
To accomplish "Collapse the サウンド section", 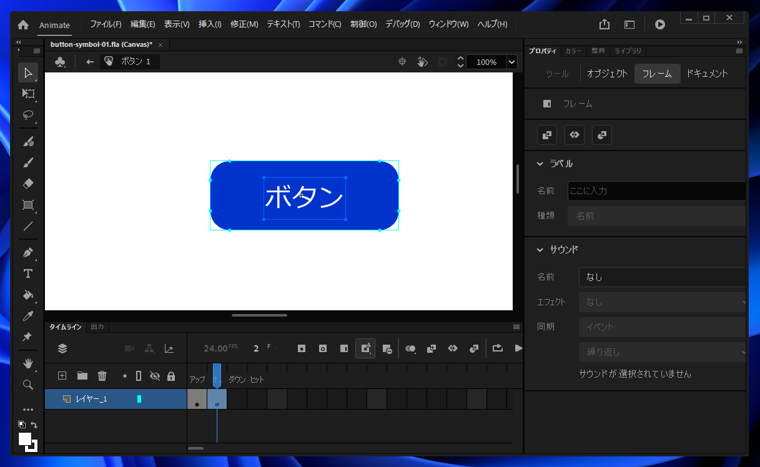I will (540, 250).
